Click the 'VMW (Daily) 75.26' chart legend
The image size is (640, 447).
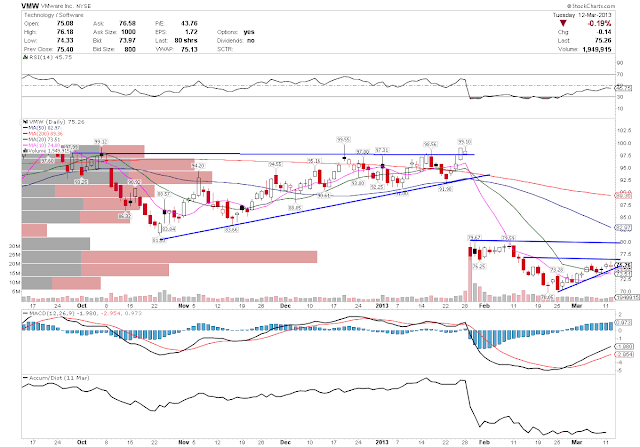coord(56,122)
